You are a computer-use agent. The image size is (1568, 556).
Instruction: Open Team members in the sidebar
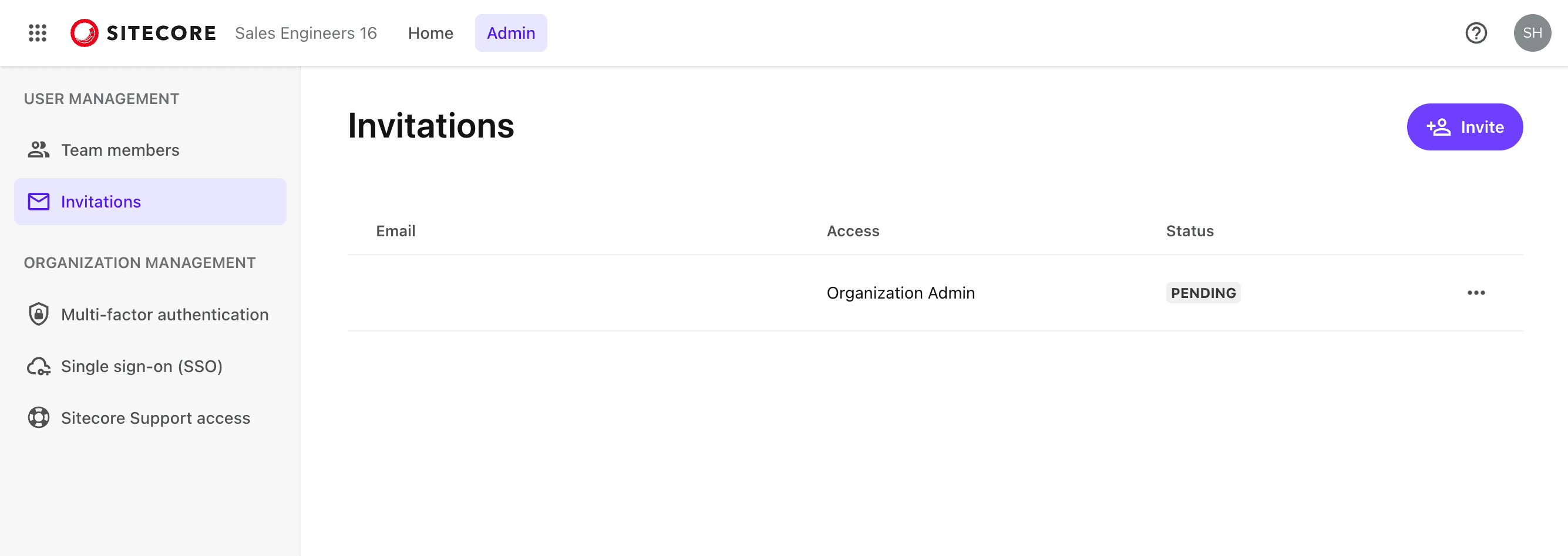pyautogui.click(x=120, y=150)
